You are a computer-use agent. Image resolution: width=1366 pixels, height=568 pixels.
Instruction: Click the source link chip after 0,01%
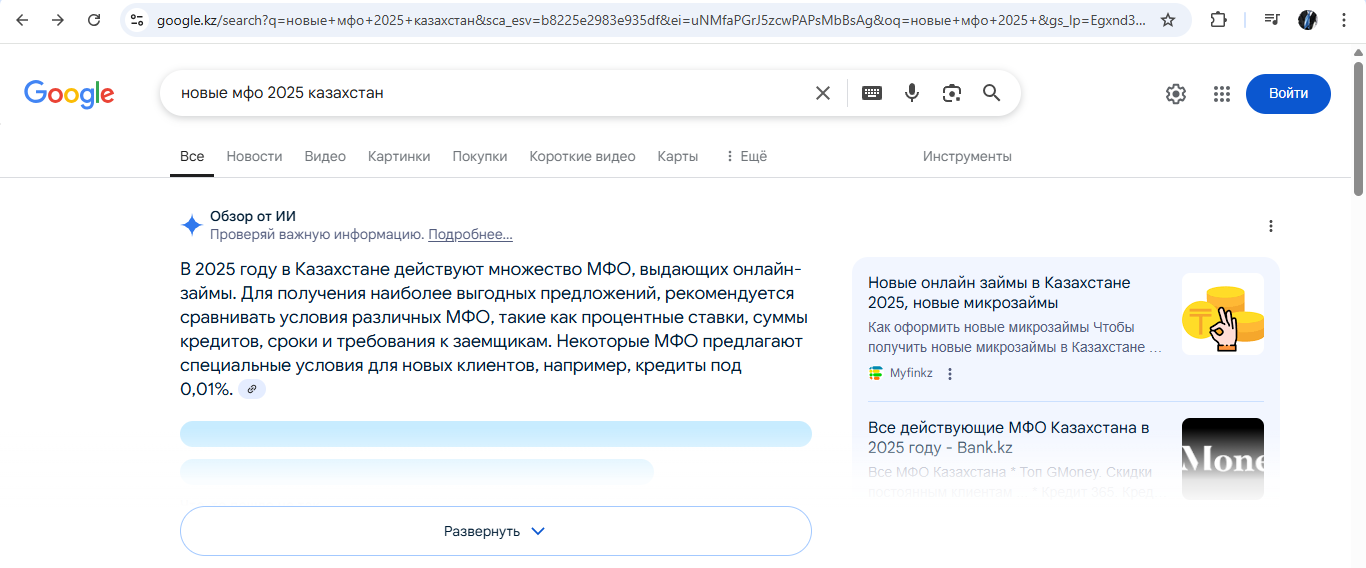tap(252, 389)
